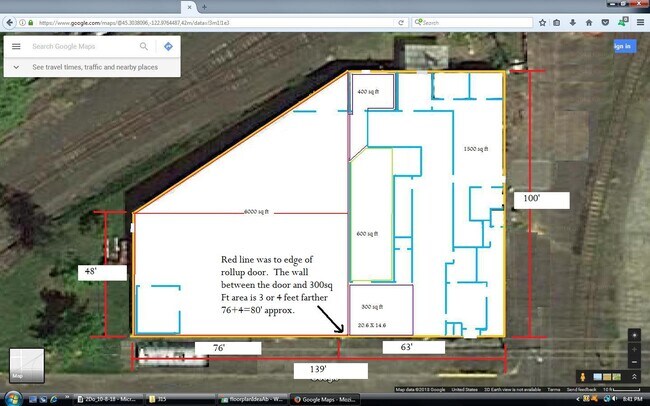
Task: Open Directions using the blue arrow icon
Action: tap(168, 46)
